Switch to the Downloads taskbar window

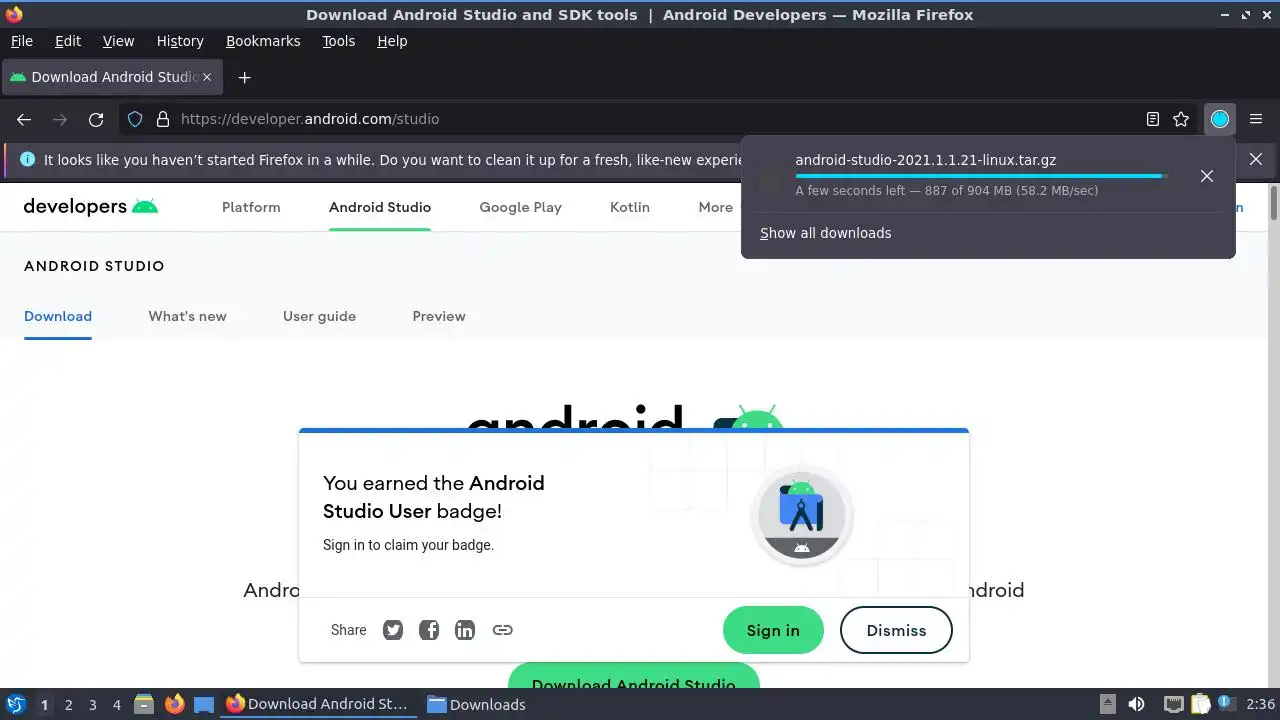[477, 704]
